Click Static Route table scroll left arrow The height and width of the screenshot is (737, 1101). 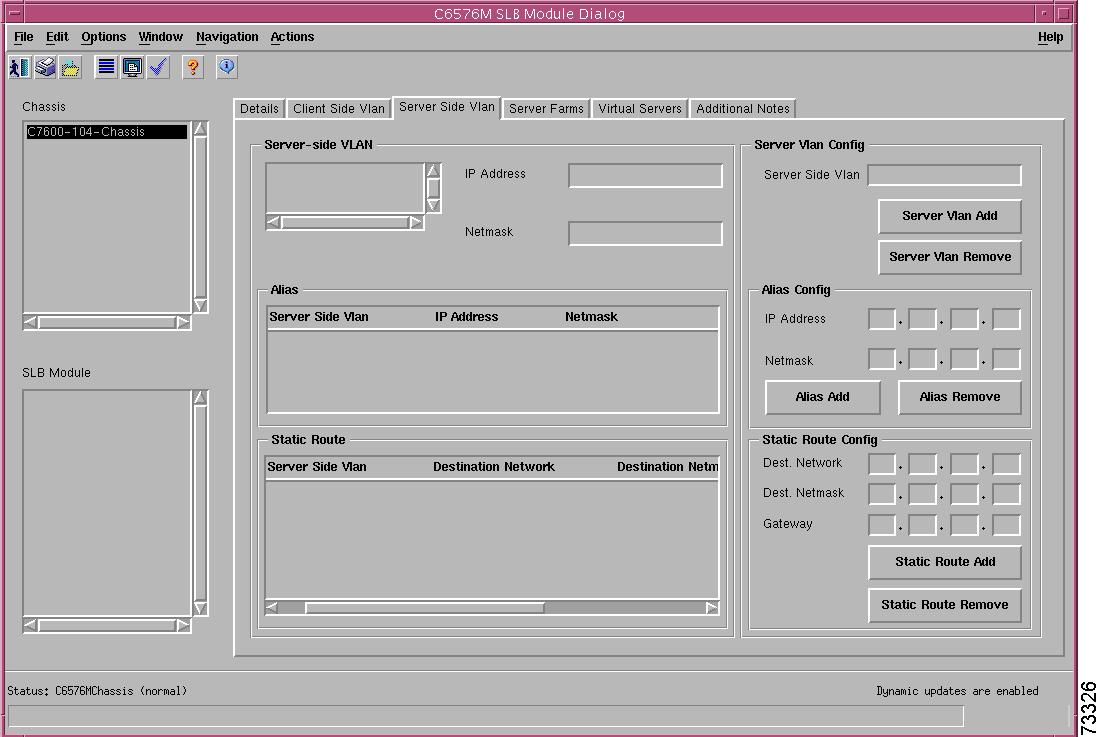[x=272, y=608]
